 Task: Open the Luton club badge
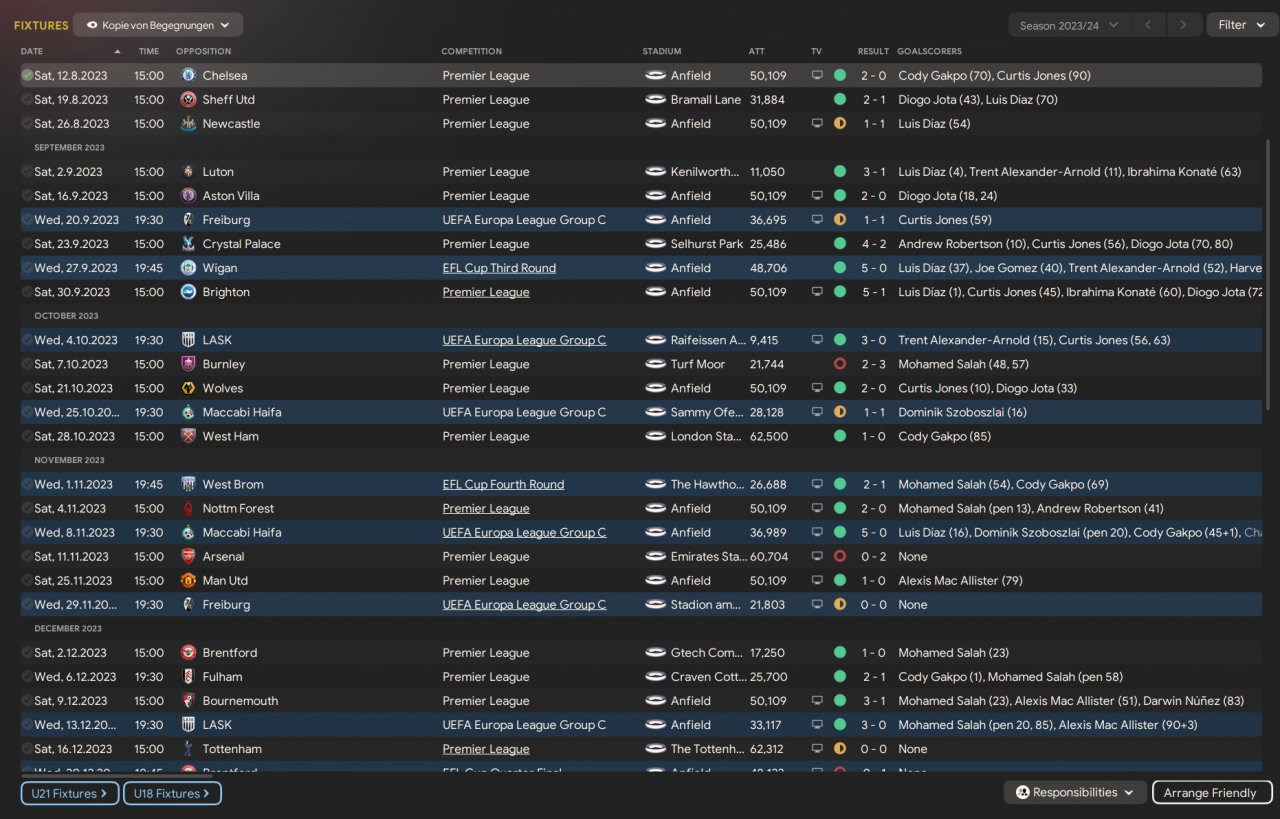click(188, 171)
